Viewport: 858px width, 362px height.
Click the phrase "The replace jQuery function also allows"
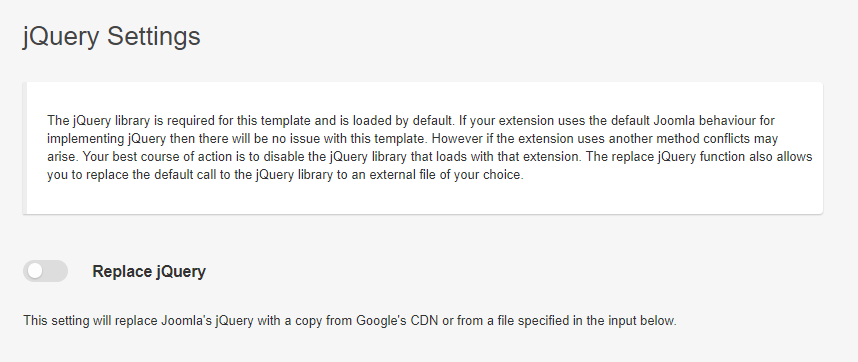[699, 157]
